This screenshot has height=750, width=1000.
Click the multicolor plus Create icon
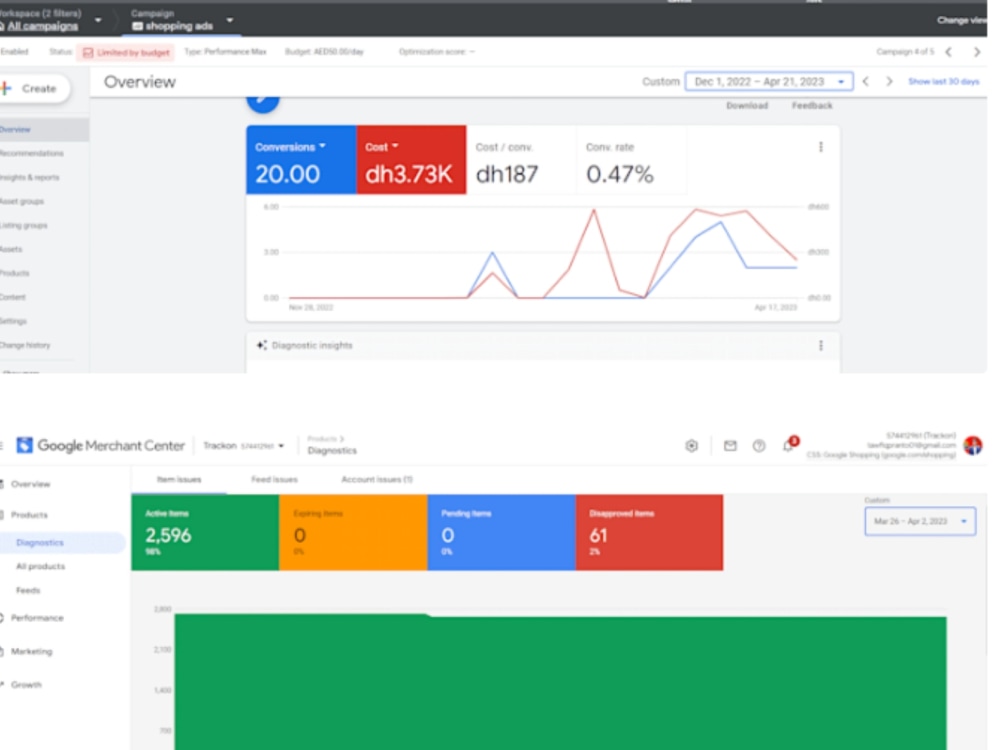pyautogui.click(x=6, y=88)
